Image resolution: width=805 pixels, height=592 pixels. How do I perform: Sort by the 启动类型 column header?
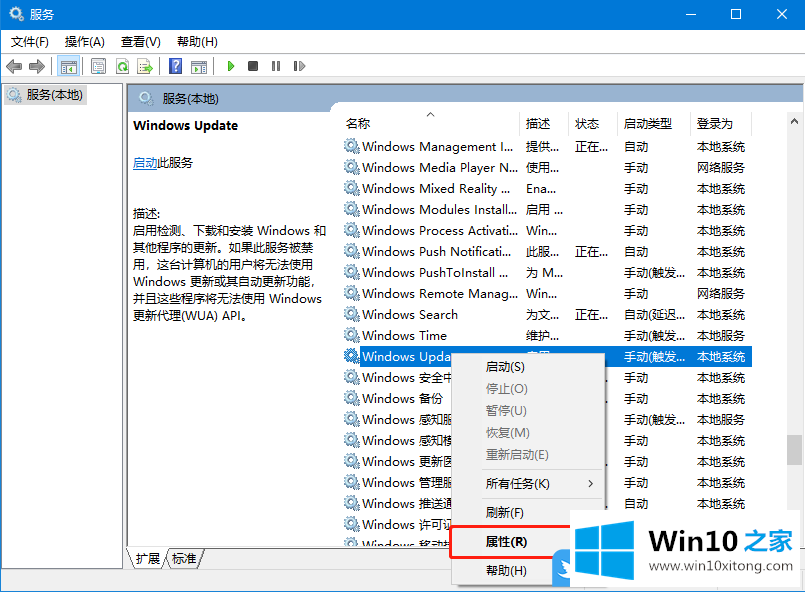(654, 123)
